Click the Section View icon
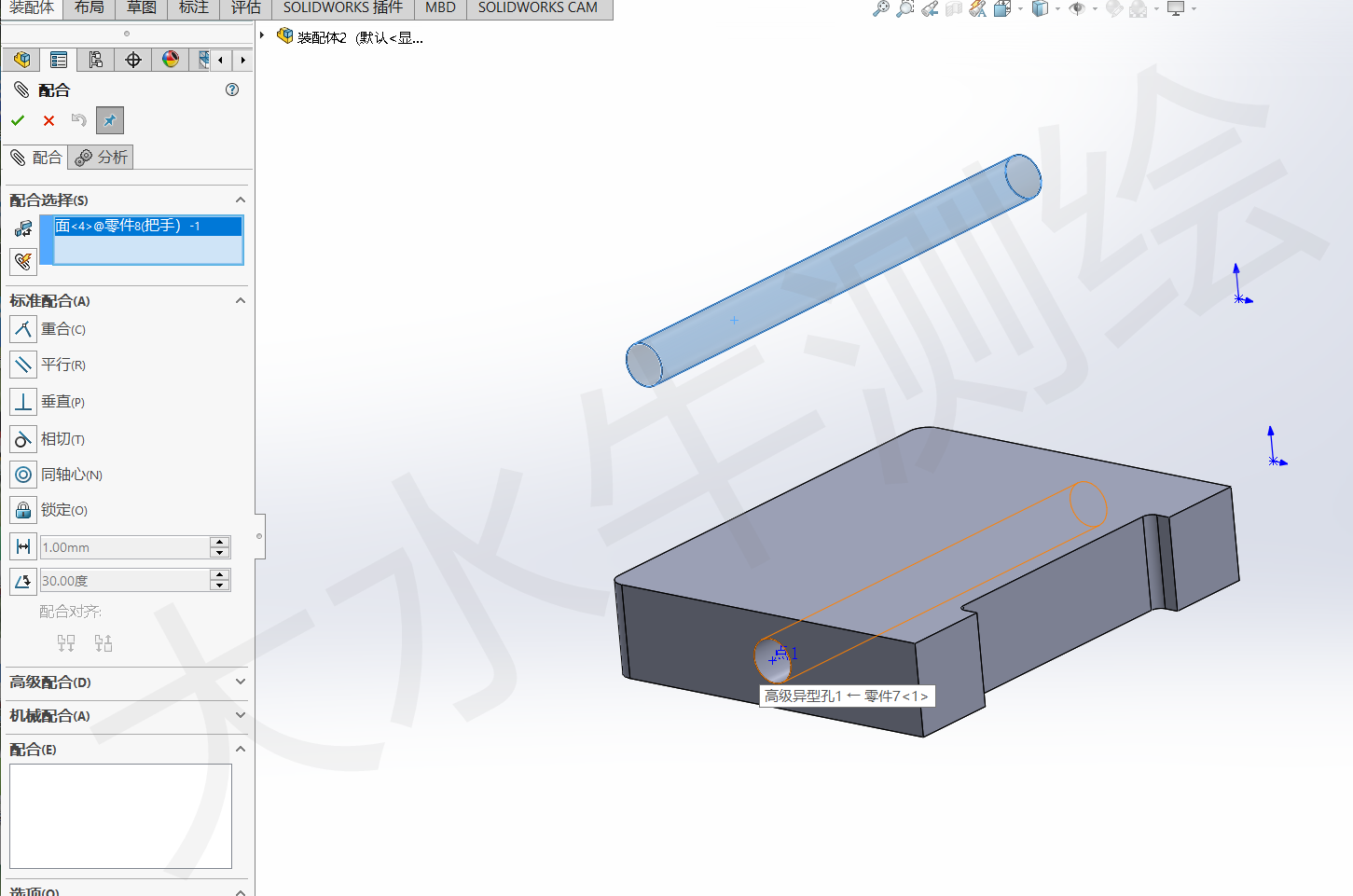The image size is (1353, 896). [x=953, y=8]
